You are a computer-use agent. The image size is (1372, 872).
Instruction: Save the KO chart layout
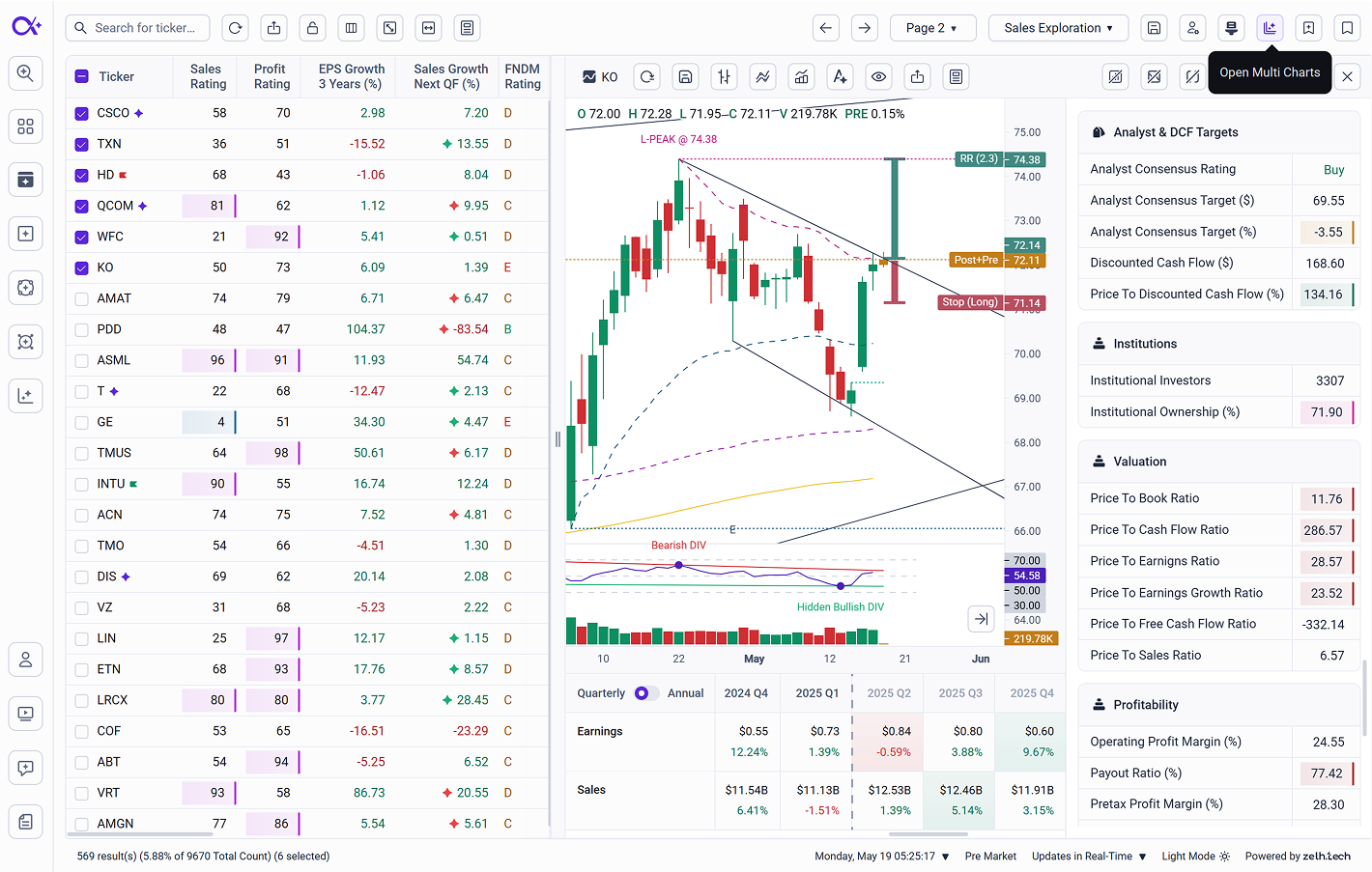pyautogui.click(x=686, y=76)
